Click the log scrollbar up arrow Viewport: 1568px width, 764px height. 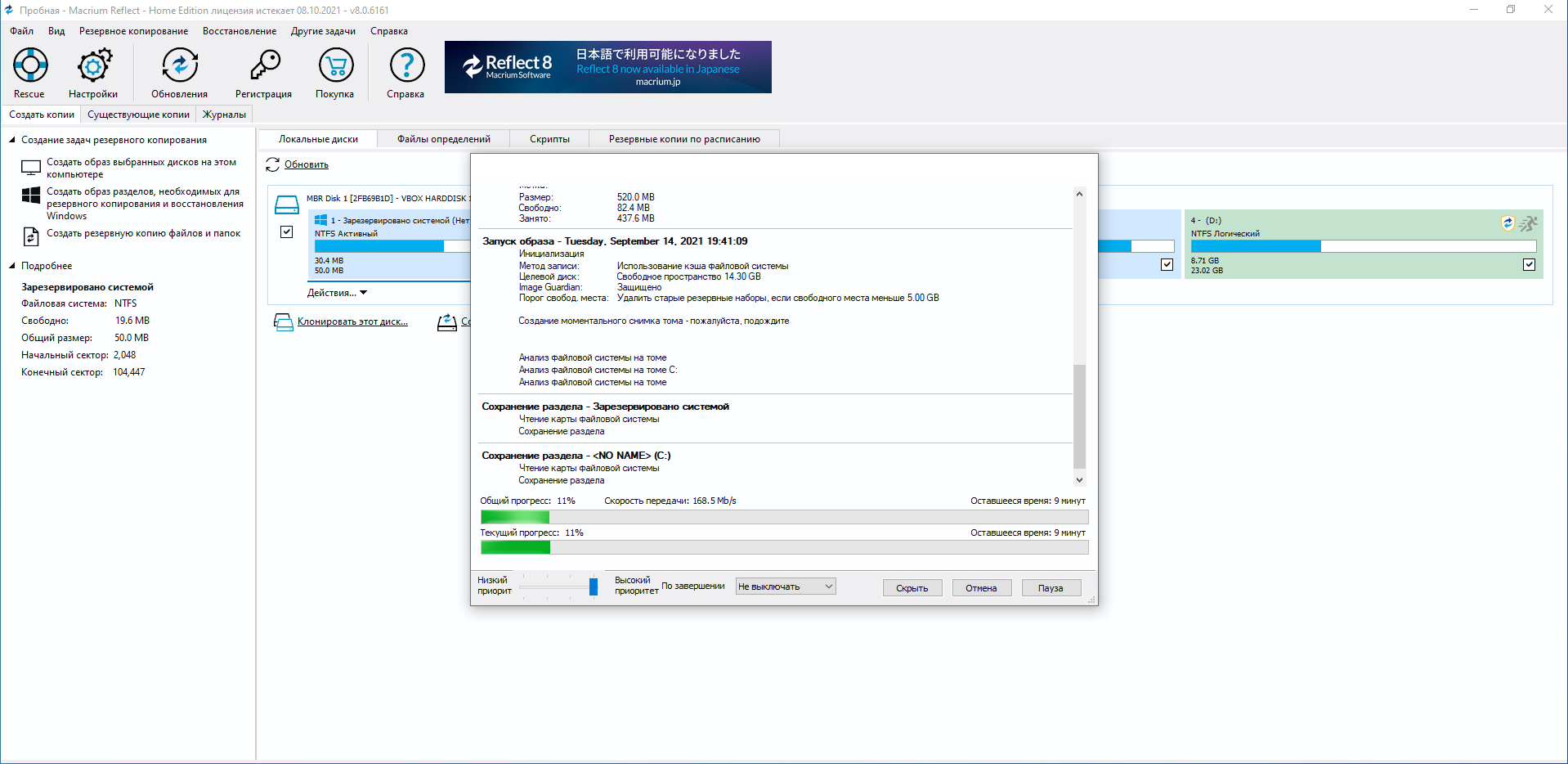tap(1079, 194)
